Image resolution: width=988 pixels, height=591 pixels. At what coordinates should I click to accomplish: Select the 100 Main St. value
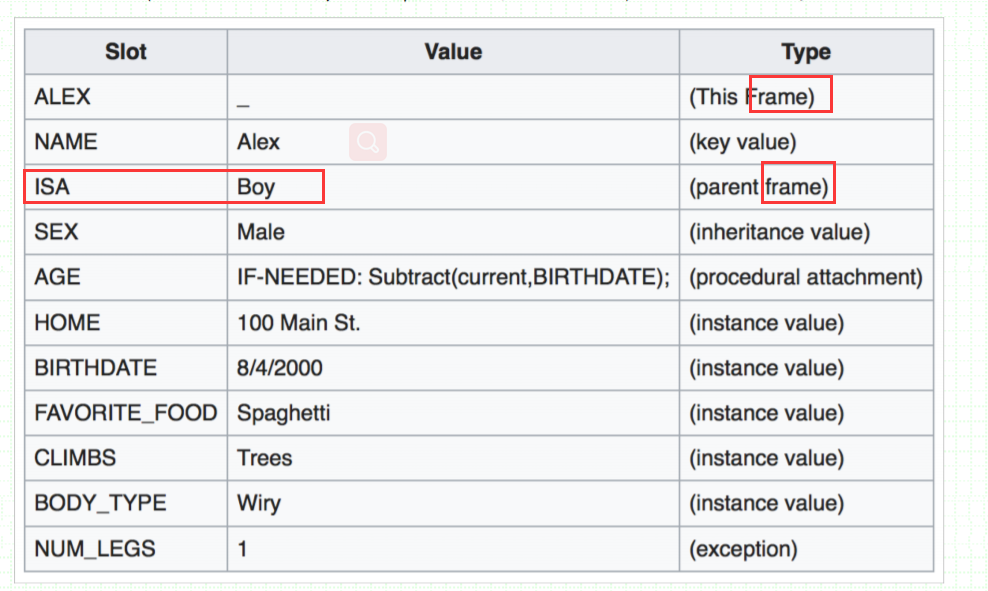click(x=299, y=323)
